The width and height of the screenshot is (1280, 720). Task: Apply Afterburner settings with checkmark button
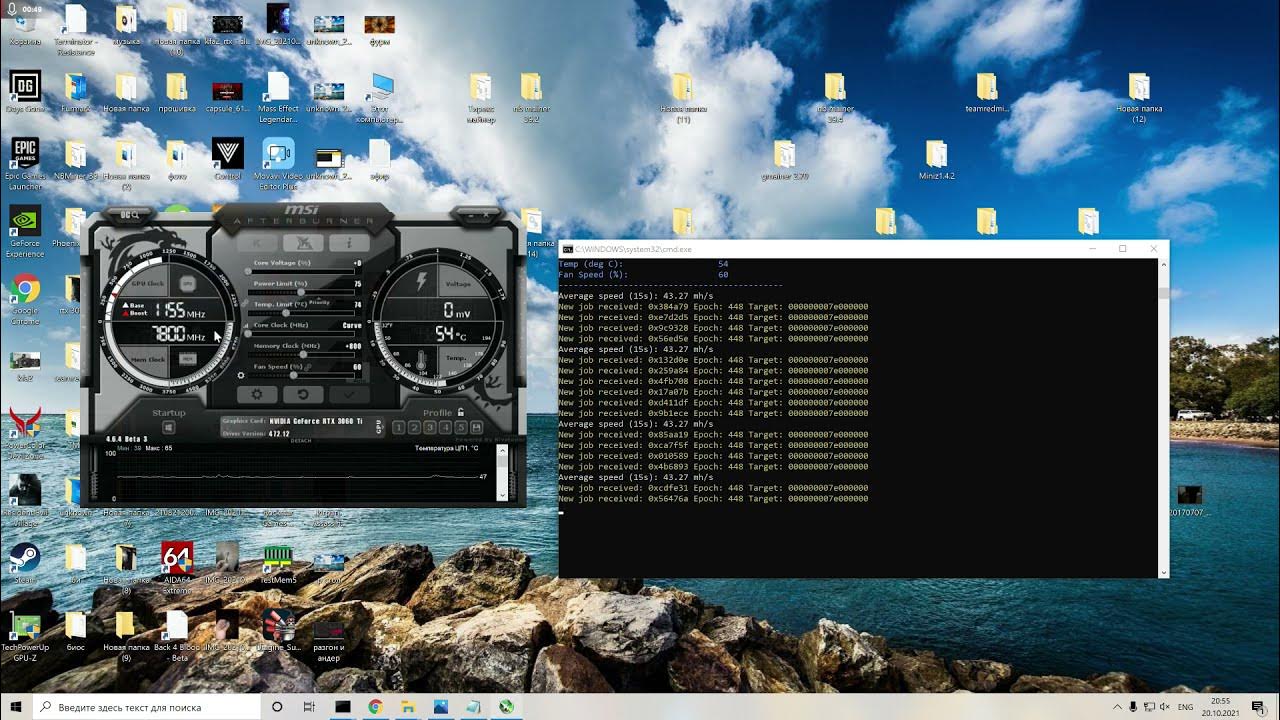pos(349,394)
